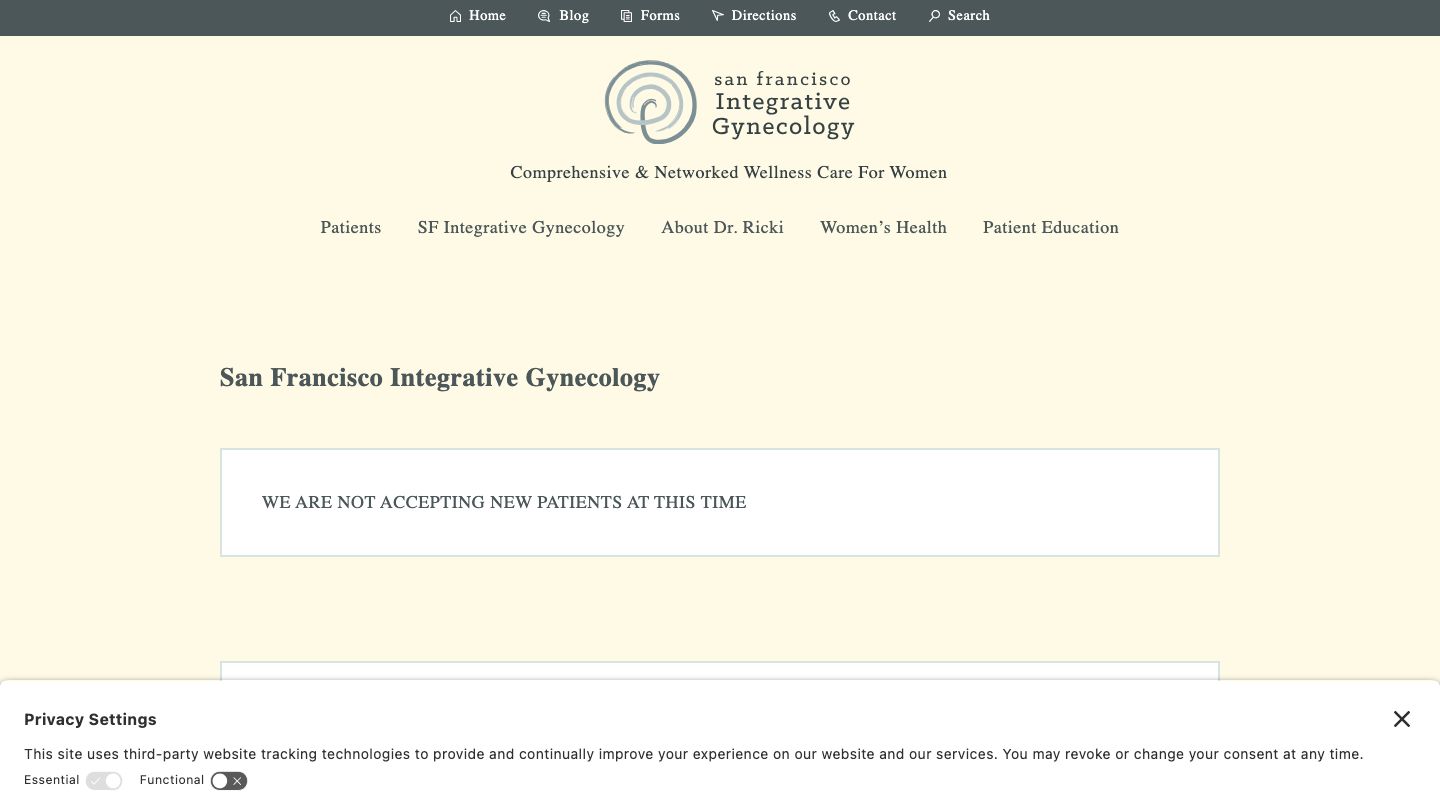Open the SF Integrative Gynecology menu
This screenshot has width=1440, height=810.
point(521,228)
